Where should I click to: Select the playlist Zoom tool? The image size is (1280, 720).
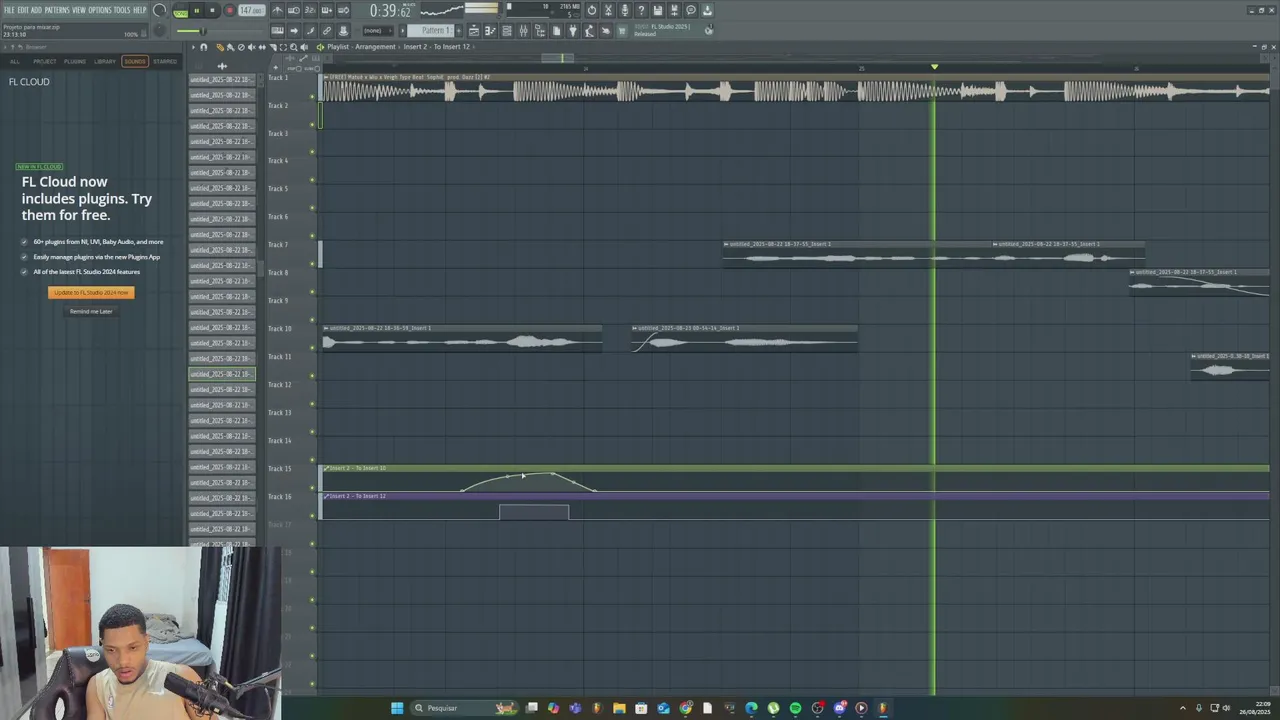click(x=294, y=47)
